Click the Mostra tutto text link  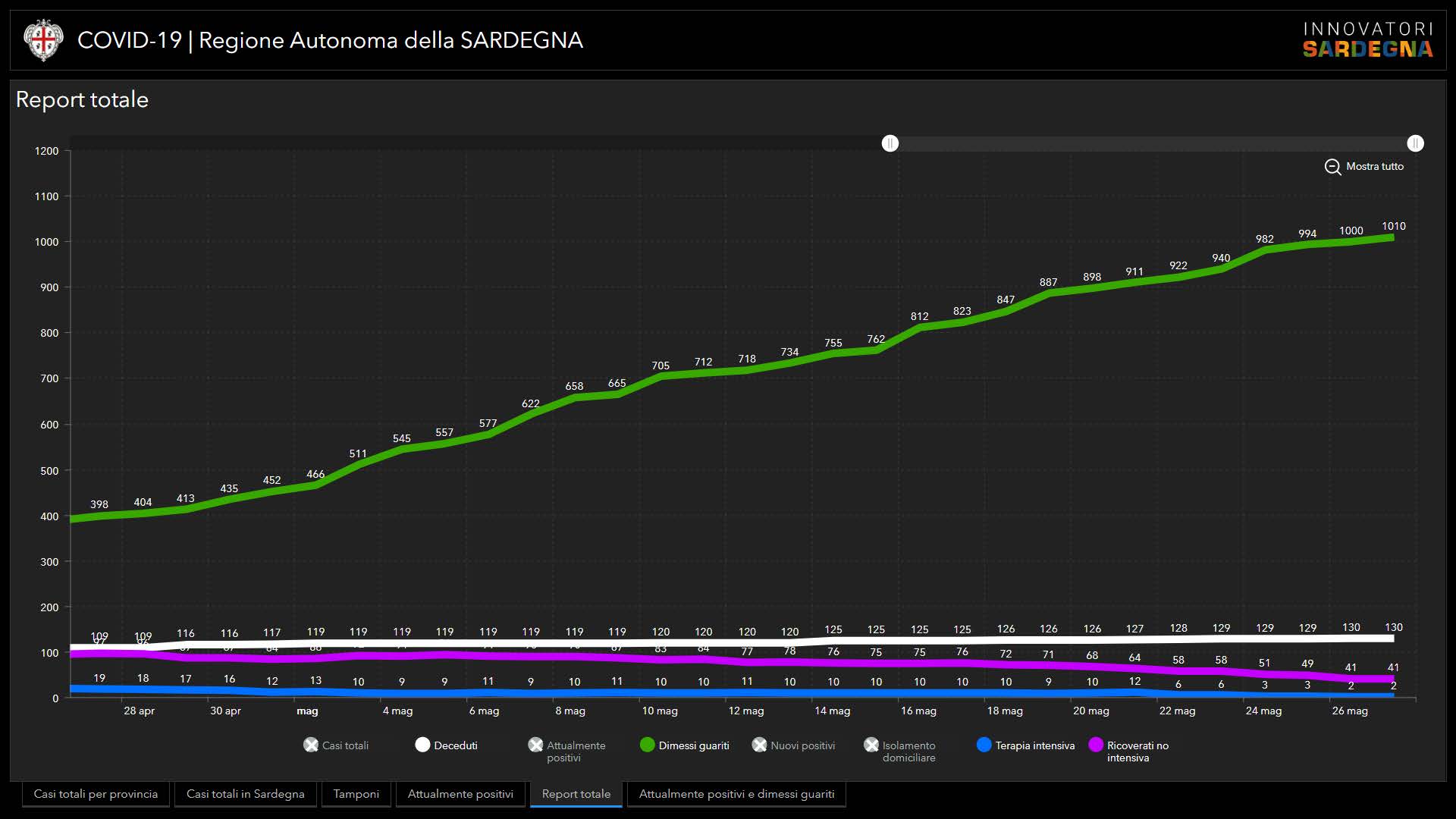point(1374,167)
